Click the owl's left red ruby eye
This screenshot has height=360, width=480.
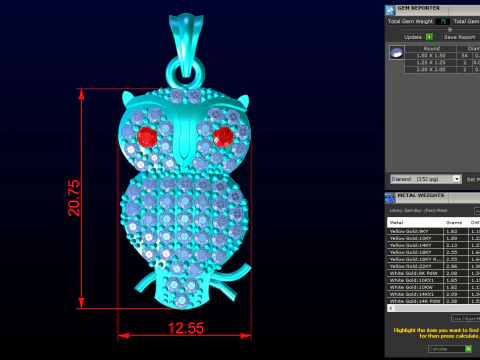pyautogui.click(x=147, y=137)
